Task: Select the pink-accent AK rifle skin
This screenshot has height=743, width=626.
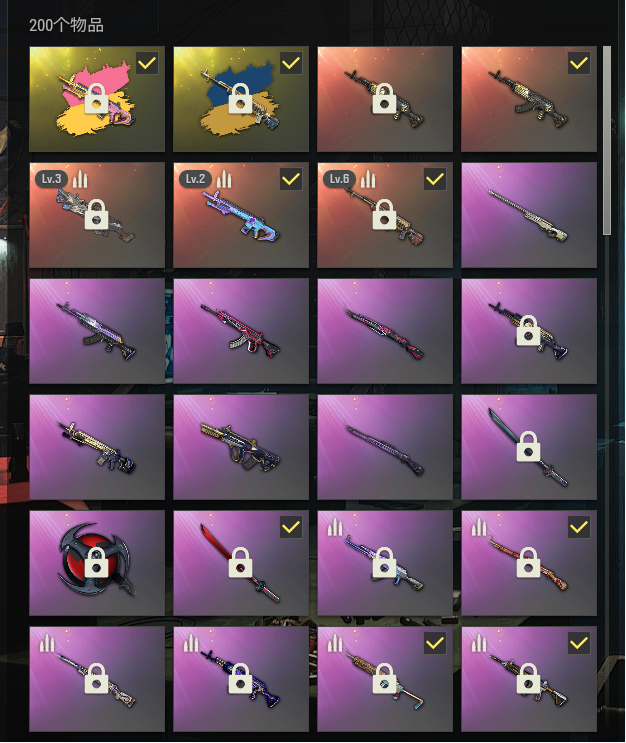Action: tap(241, 331)
